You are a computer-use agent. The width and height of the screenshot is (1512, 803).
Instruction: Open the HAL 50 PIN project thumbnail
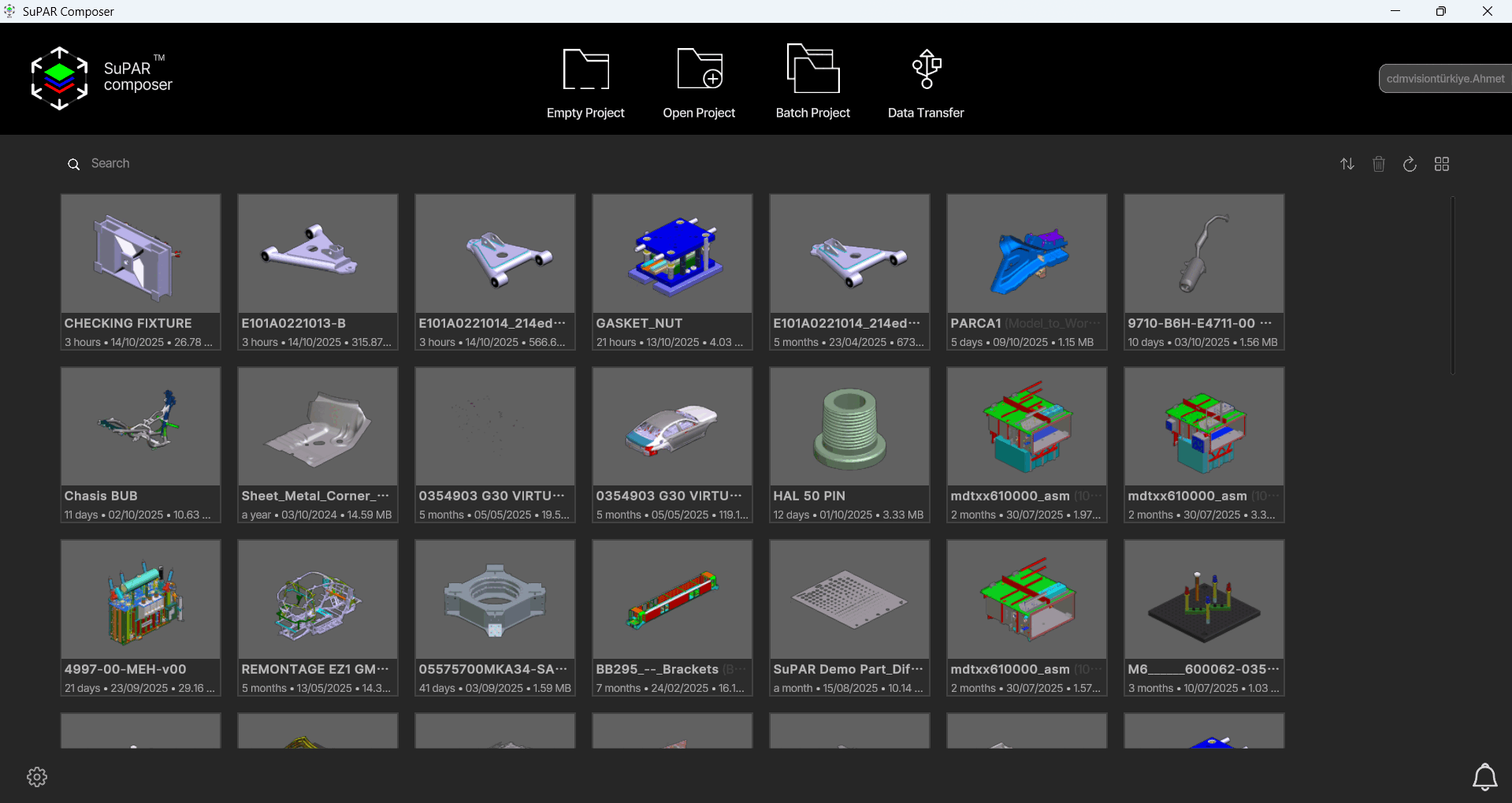tap(849, 426)
